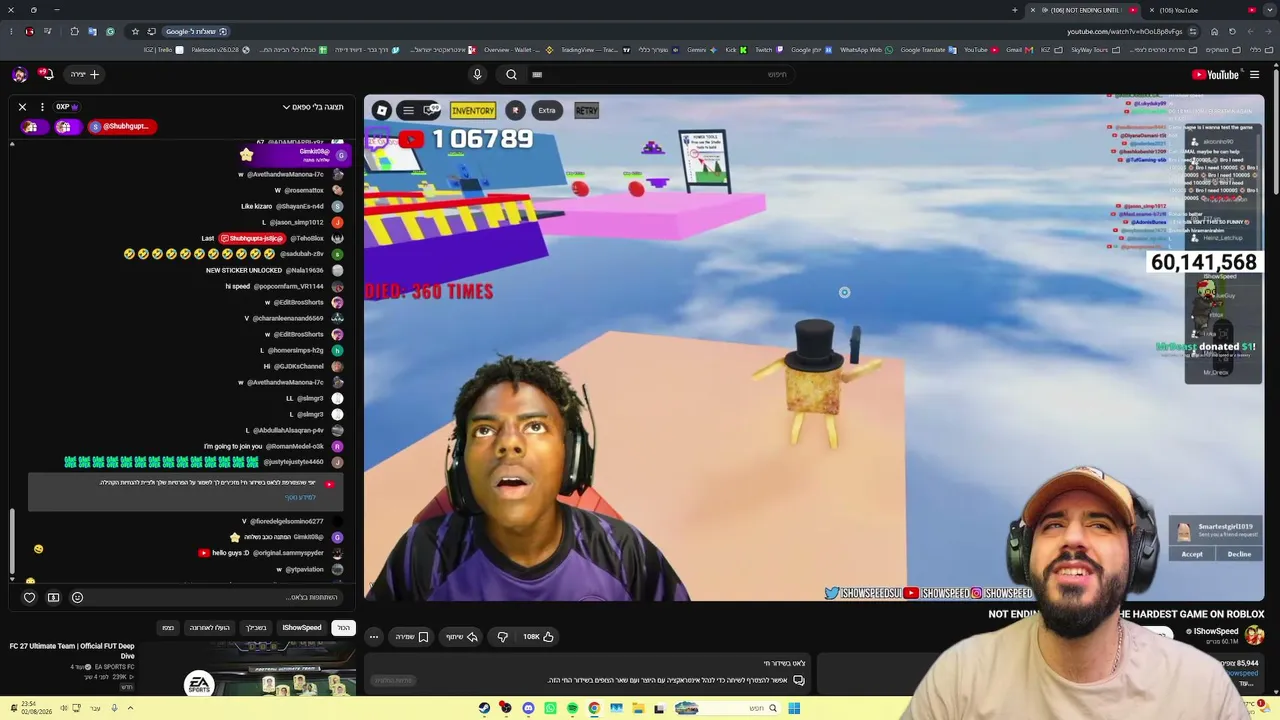Click username @original.sammyspyder in chat

coord(287,553)
